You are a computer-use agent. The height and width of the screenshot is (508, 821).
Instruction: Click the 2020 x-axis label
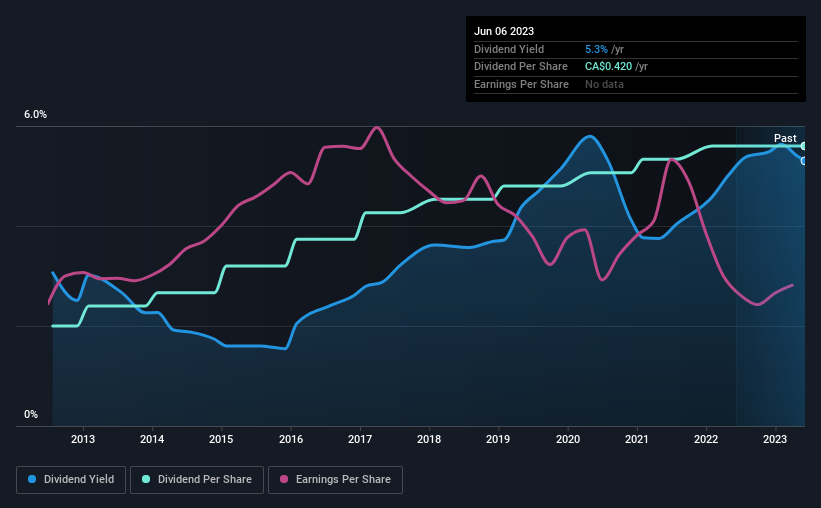coord(568,439)
